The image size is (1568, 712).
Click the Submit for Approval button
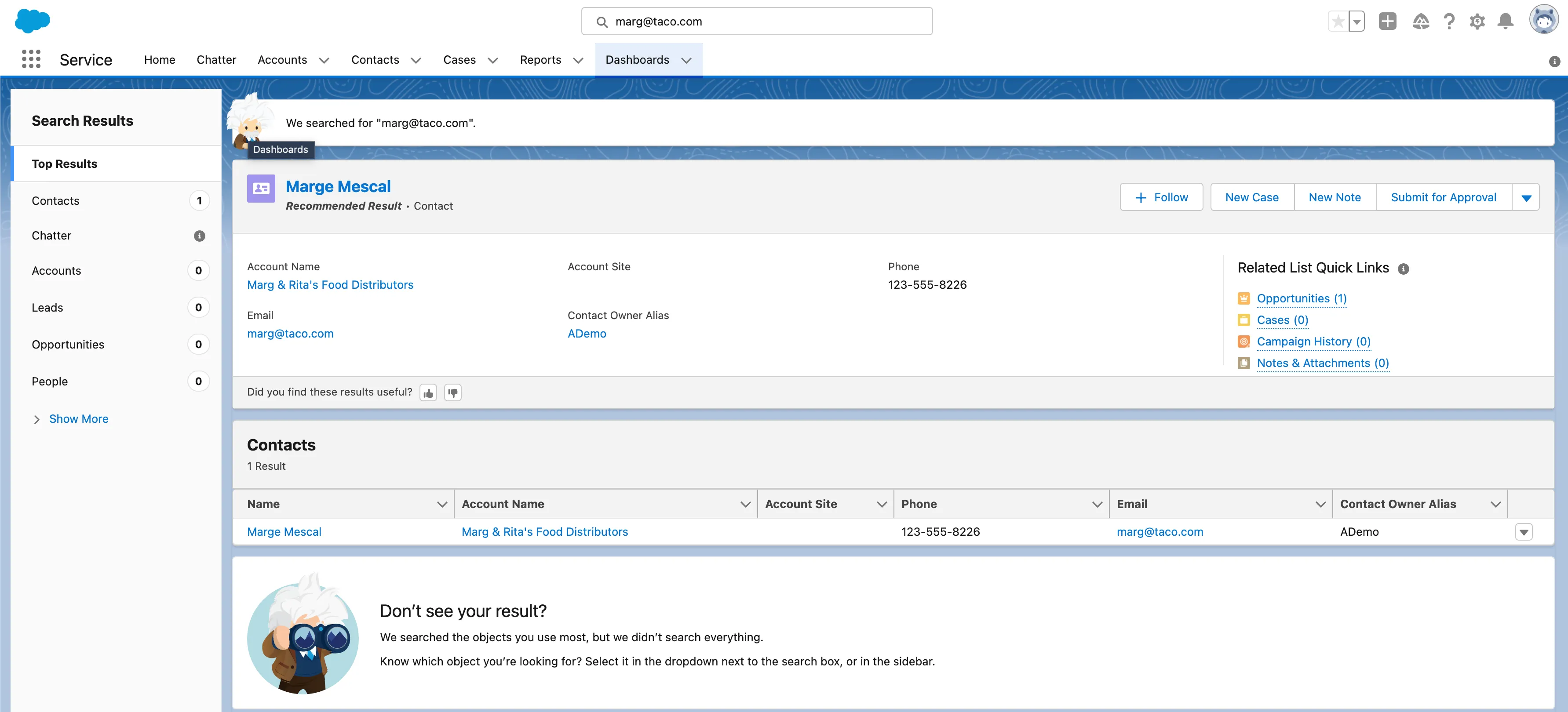[x=1443, y=197]
